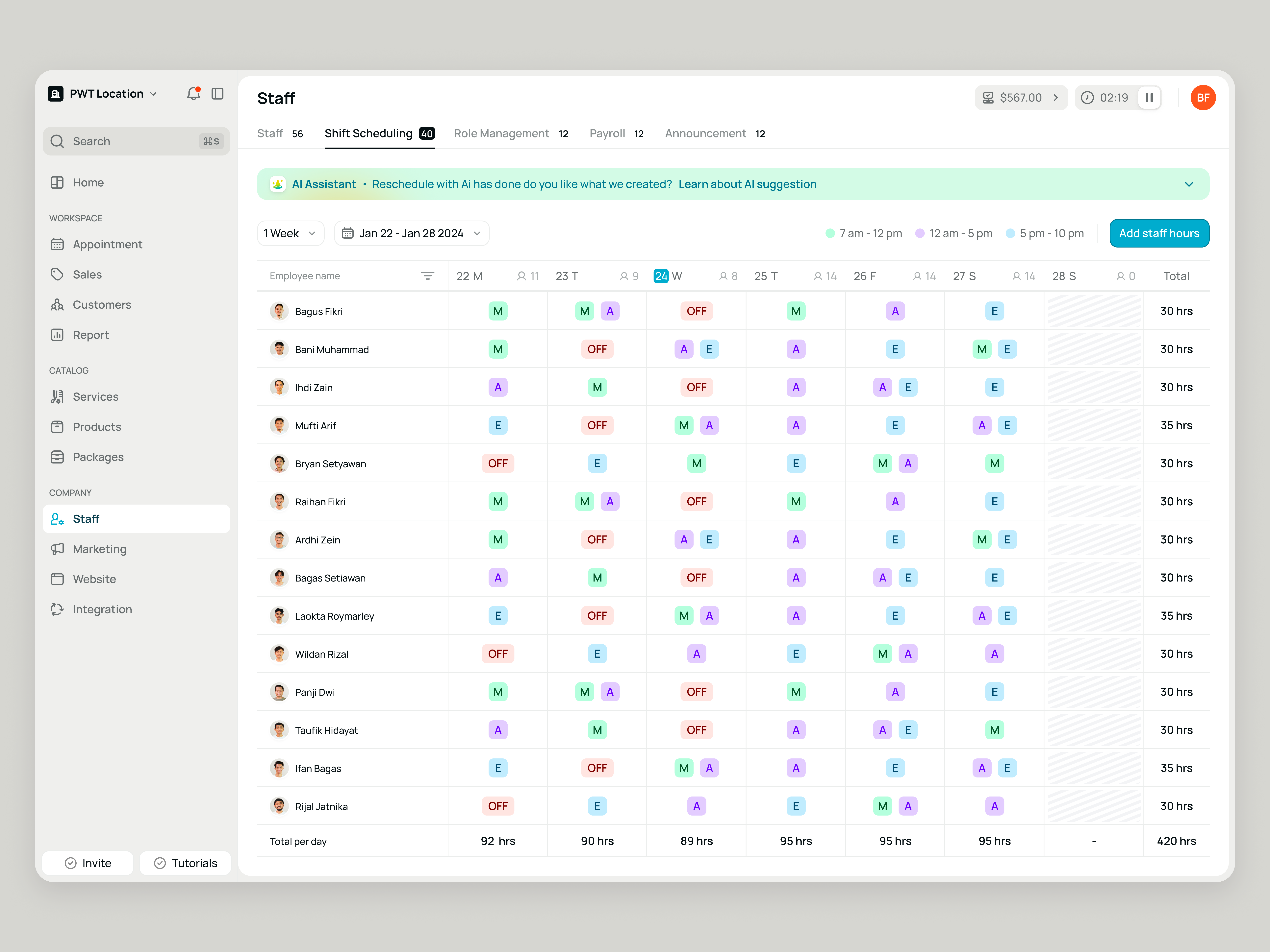Click the timer clock icon
The height and width of the screenshot is (952, 1270).
(x=1087, y=98)
